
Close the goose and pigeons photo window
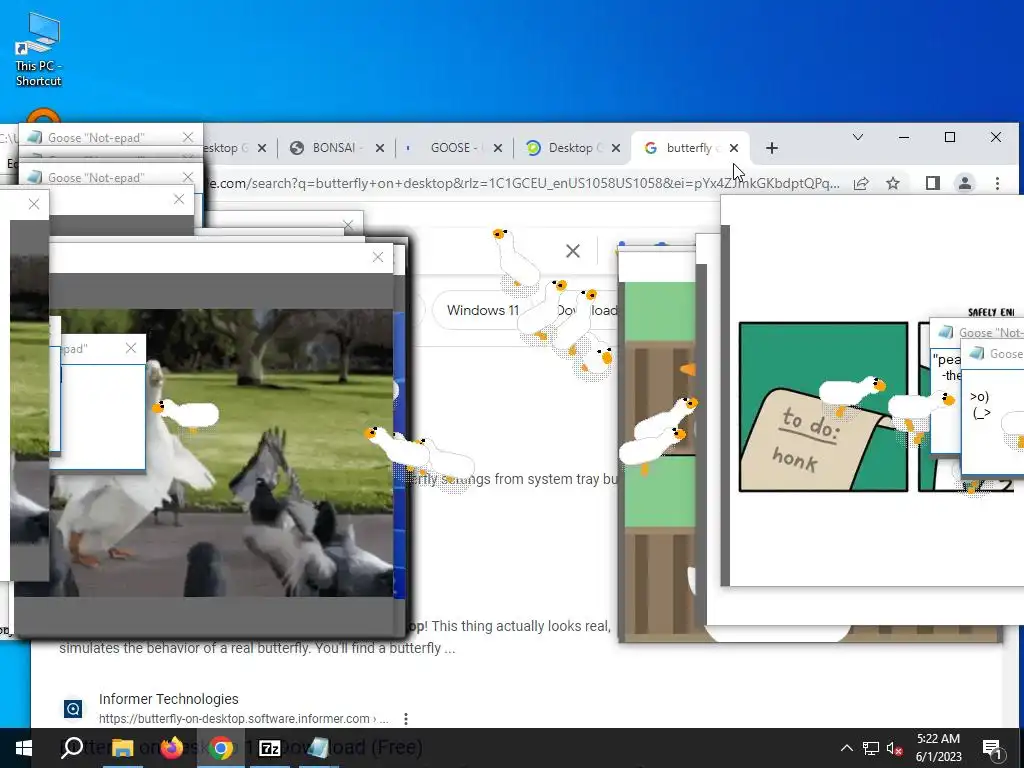pos(377,257)
